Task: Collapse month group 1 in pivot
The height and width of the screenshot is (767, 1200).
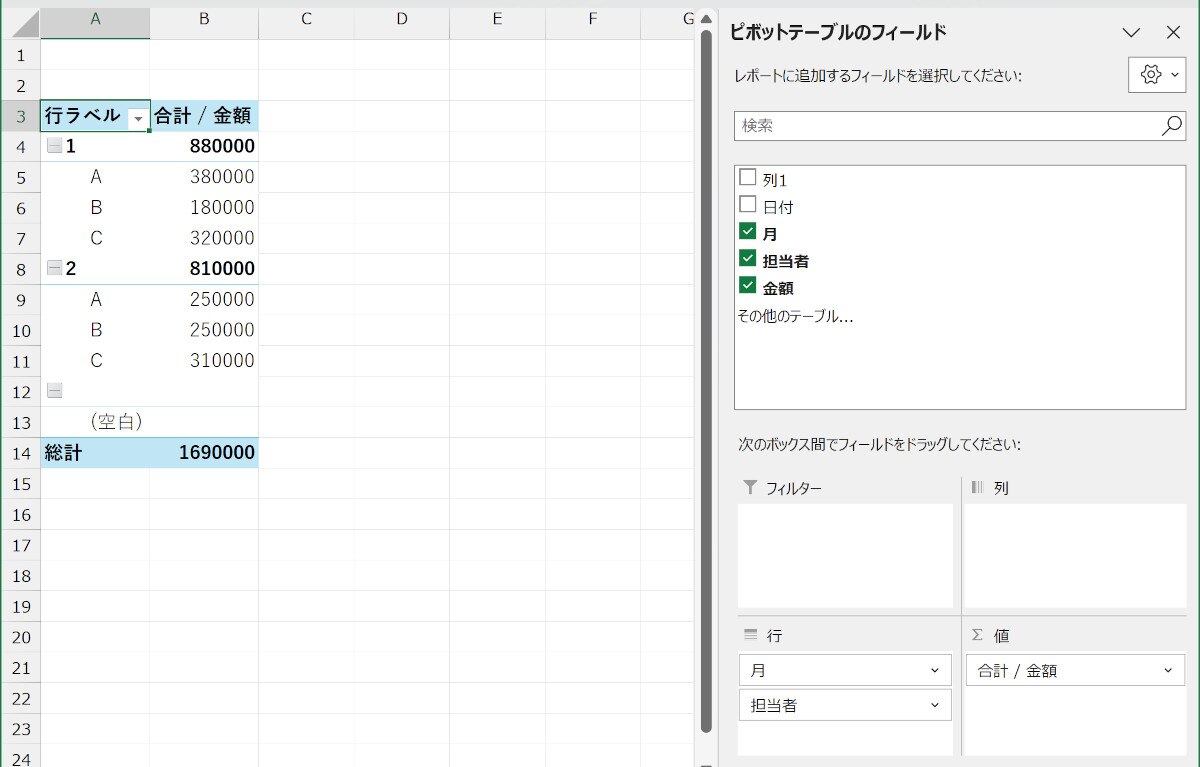Action: click(54, 146)
